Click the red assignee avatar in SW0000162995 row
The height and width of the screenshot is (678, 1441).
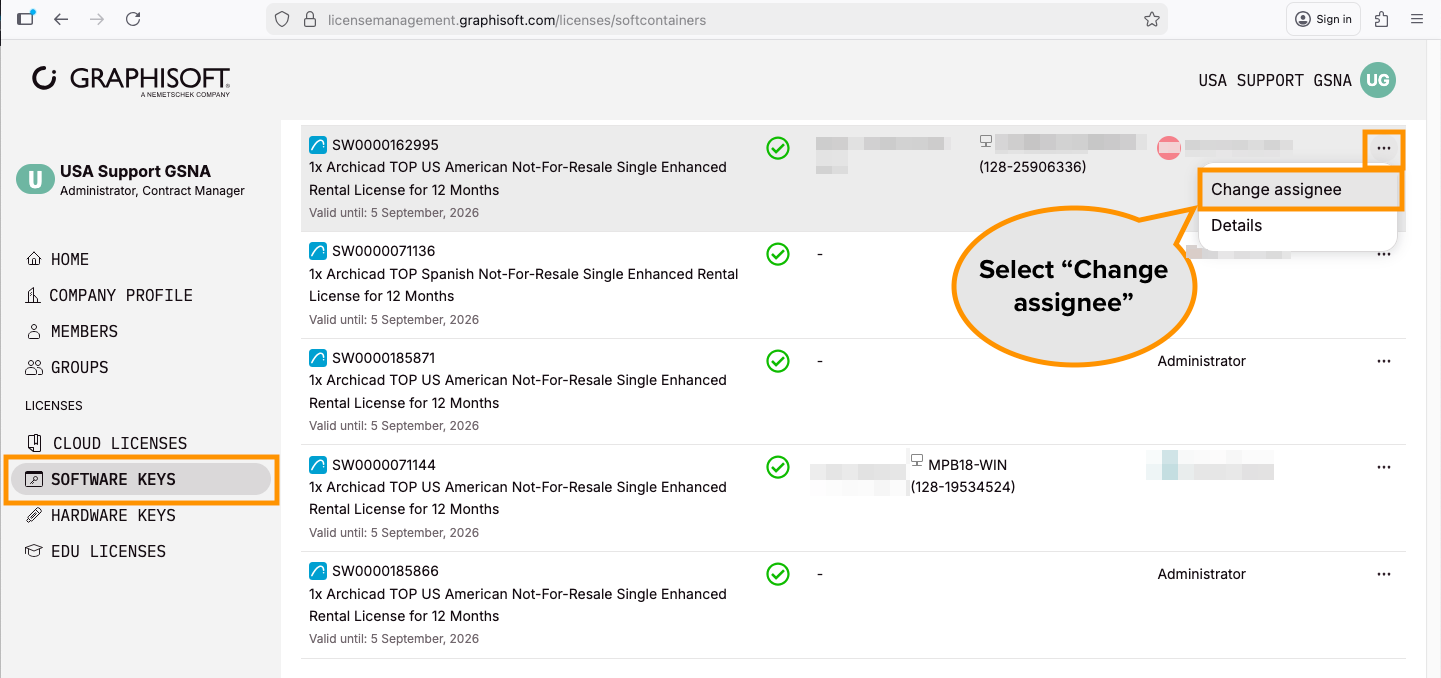(1169, 148)
